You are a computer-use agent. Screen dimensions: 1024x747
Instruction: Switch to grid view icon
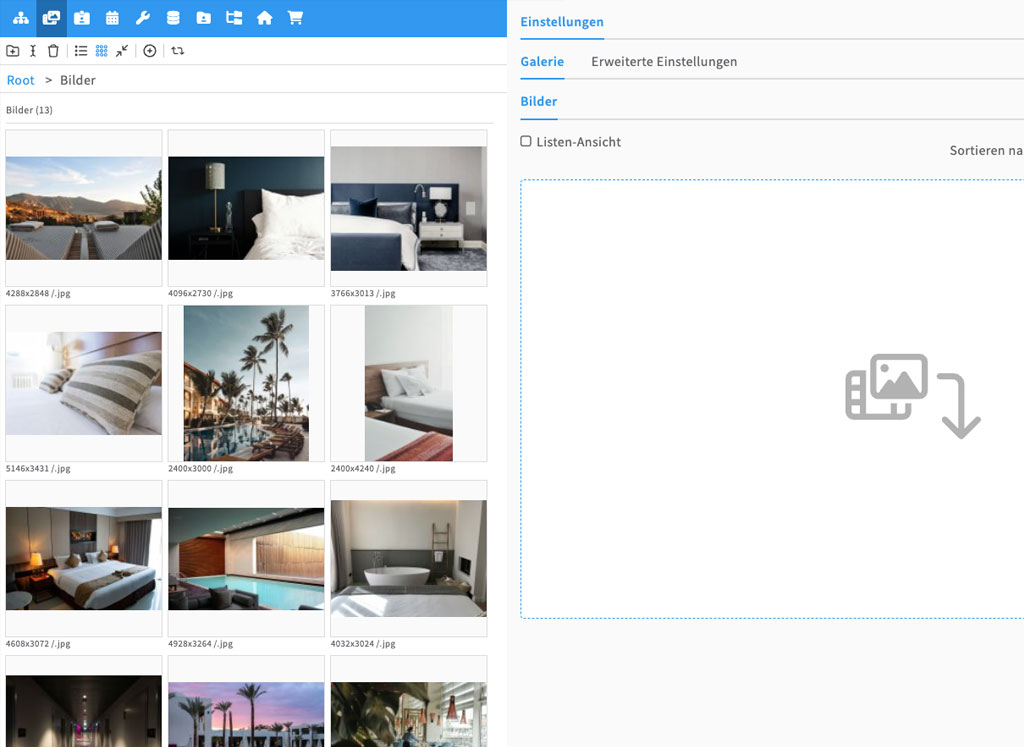[x=101, y=51]
